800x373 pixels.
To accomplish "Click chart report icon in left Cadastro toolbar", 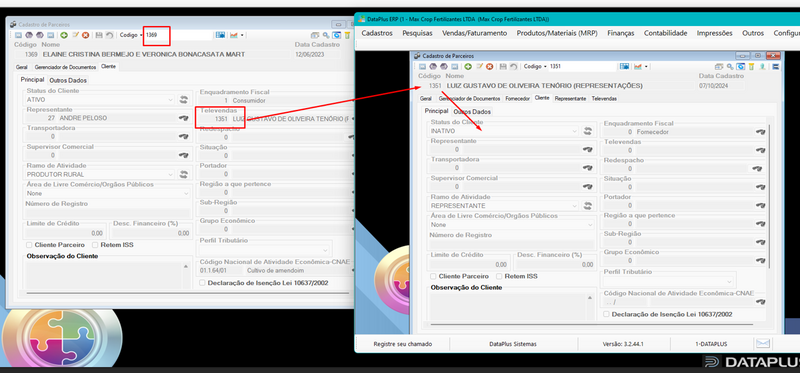I will [x=234, y=35].
